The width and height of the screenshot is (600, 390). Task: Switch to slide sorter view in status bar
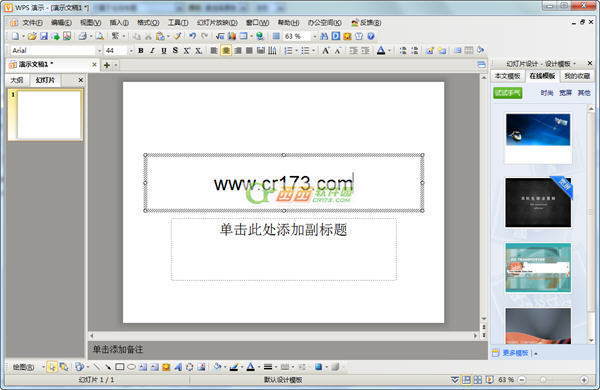pos(478,380)
